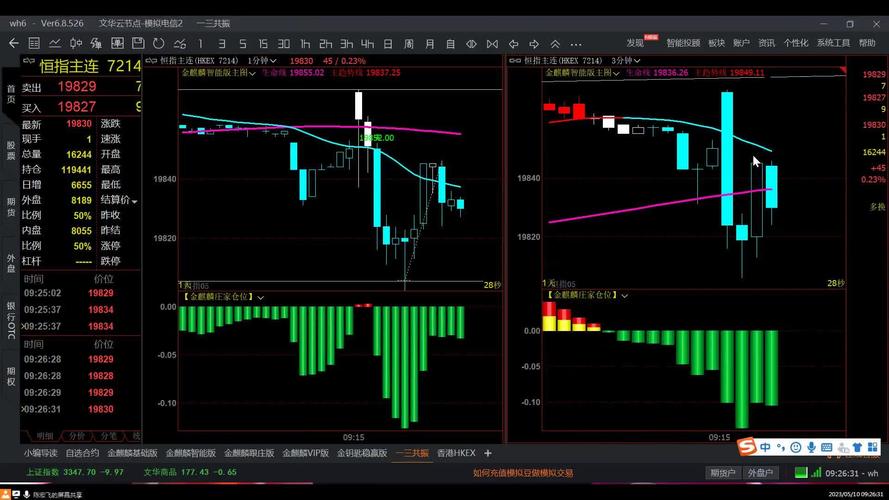Click the expand chart horizontally icon
Screen dimensions: 889x500
(471, 43)
